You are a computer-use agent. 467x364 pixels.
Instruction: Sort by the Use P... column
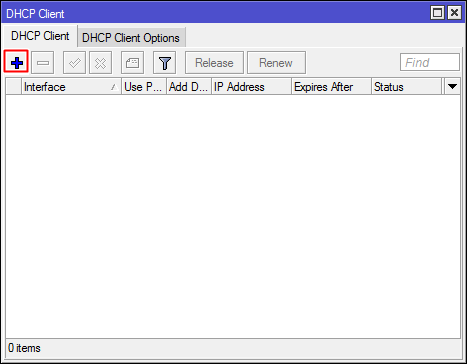pos(144,87)
